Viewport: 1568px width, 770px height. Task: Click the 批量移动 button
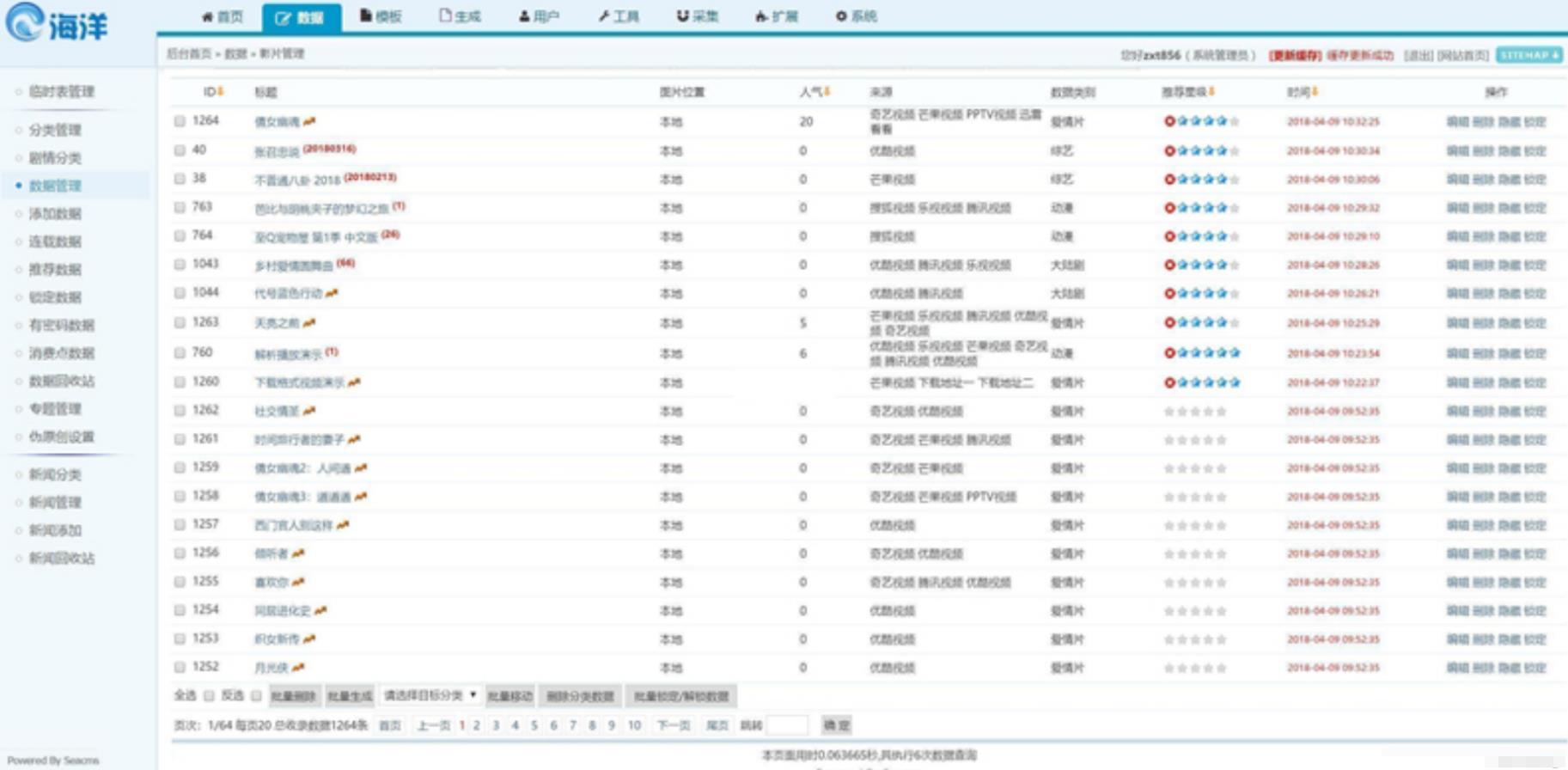click(510, 696)
